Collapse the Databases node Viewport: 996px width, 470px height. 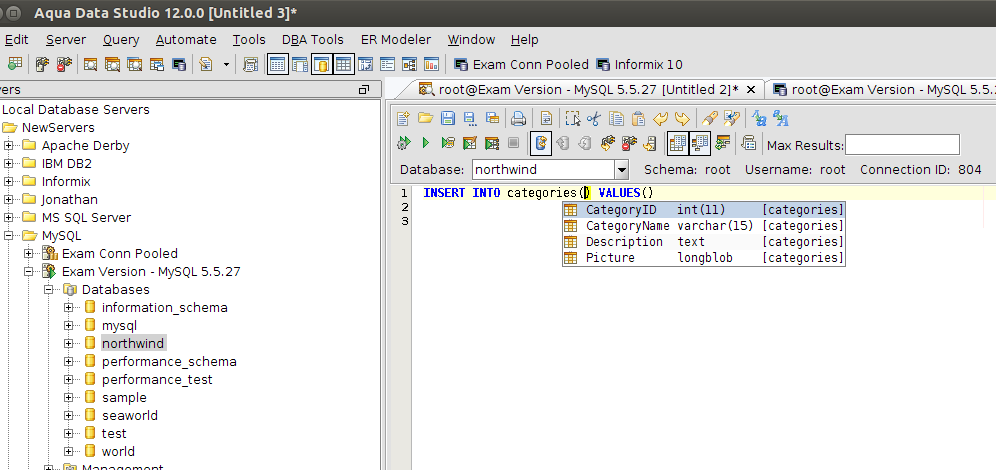[x=48, y=290]
